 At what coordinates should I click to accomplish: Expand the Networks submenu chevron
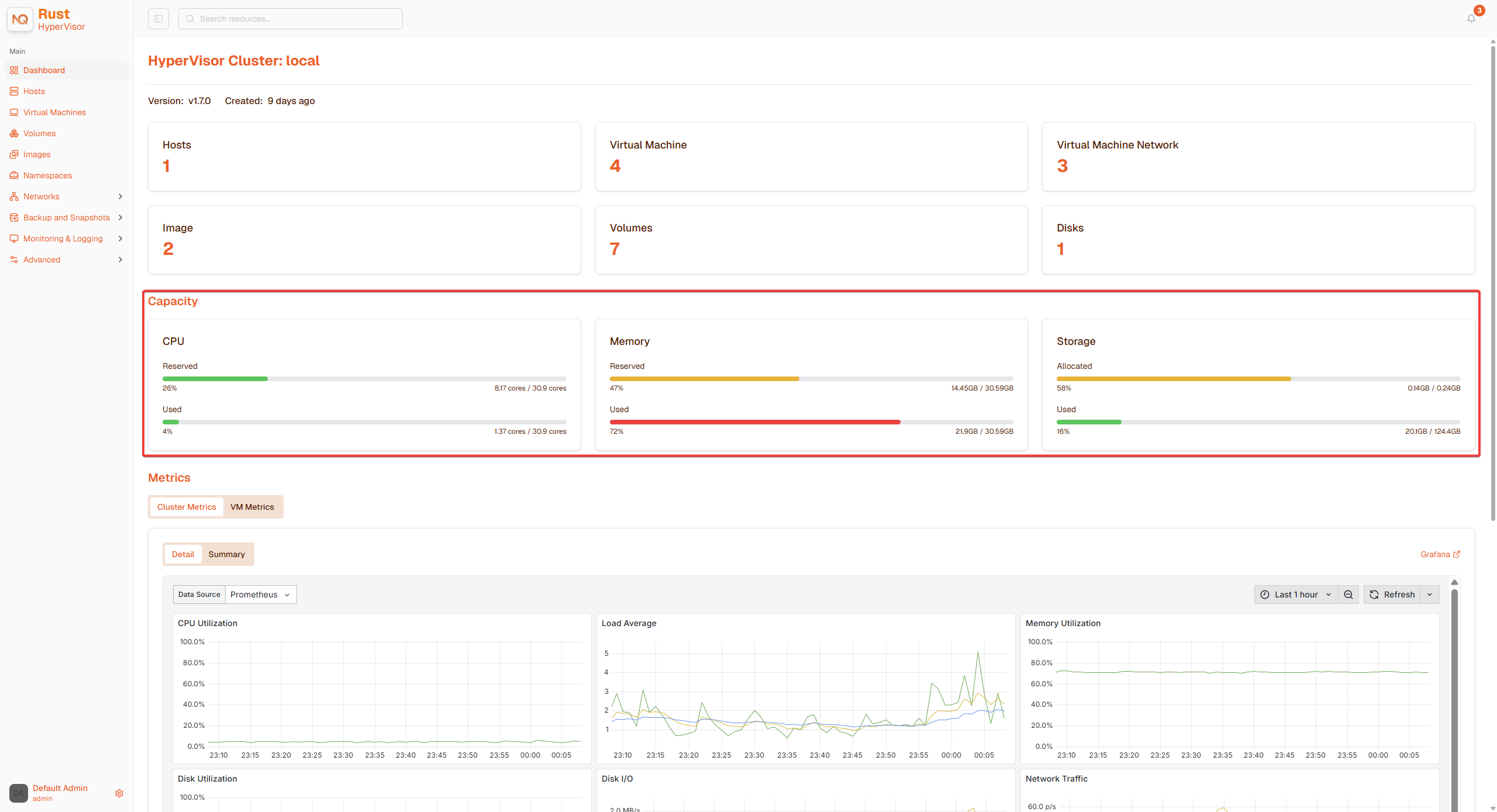pos(120,196)
